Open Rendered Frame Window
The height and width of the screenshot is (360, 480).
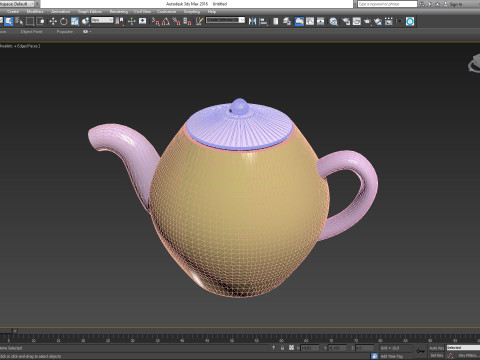[x=357, y=21]
